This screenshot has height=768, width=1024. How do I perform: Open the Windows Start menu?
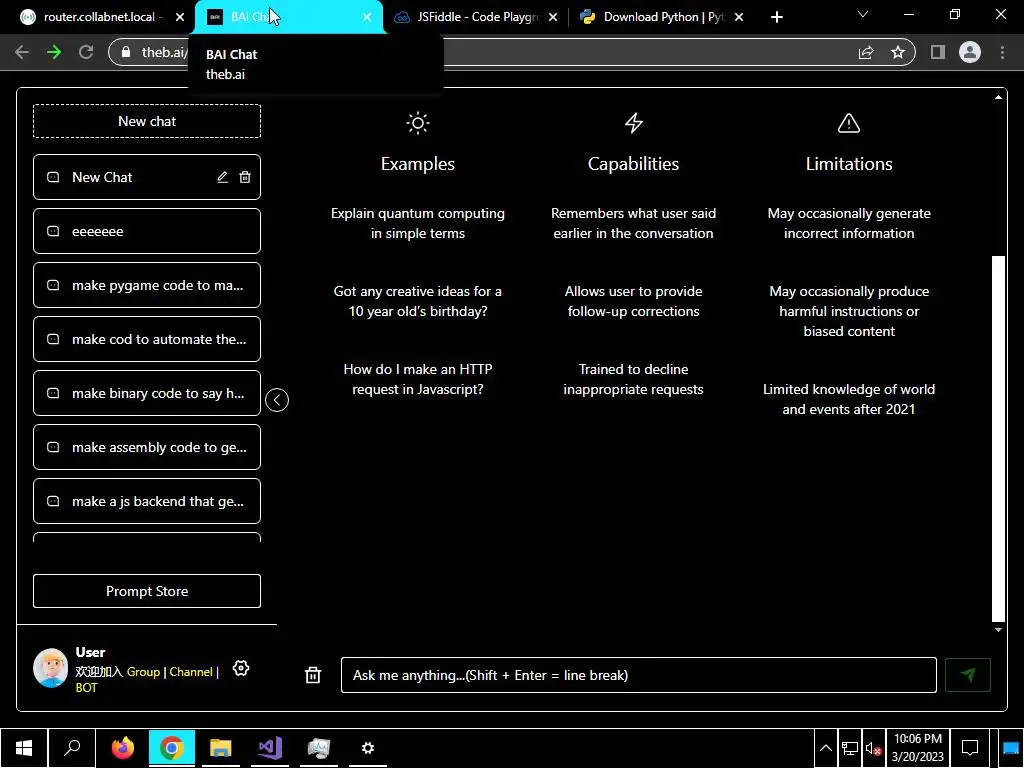click(24, 748)
